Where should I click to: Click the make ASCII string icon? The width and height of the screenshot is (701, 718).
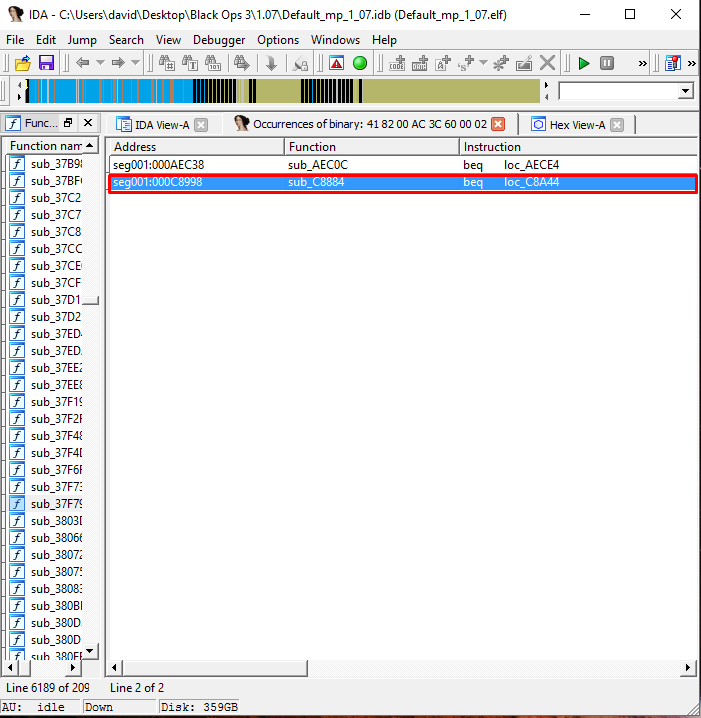[443, 63]
